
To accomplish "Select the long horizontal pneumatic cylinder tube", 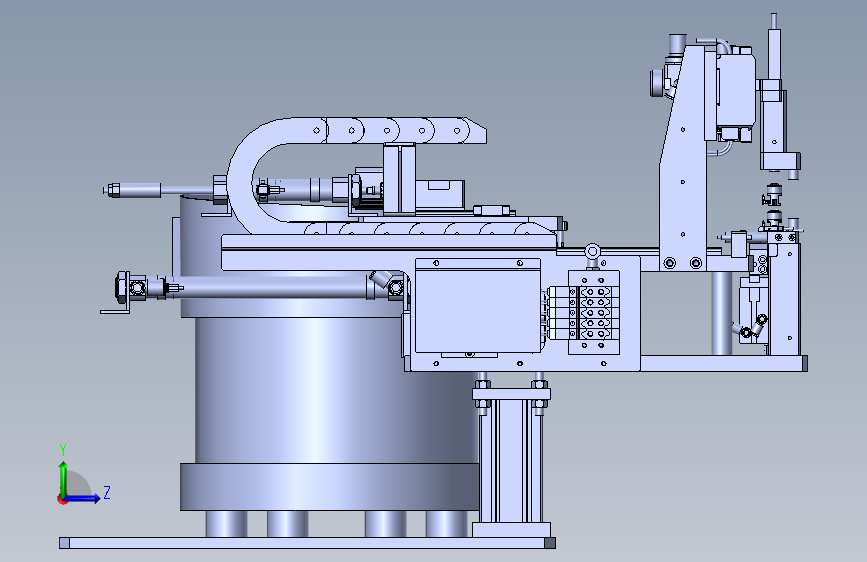I will [x=270, y=288].
